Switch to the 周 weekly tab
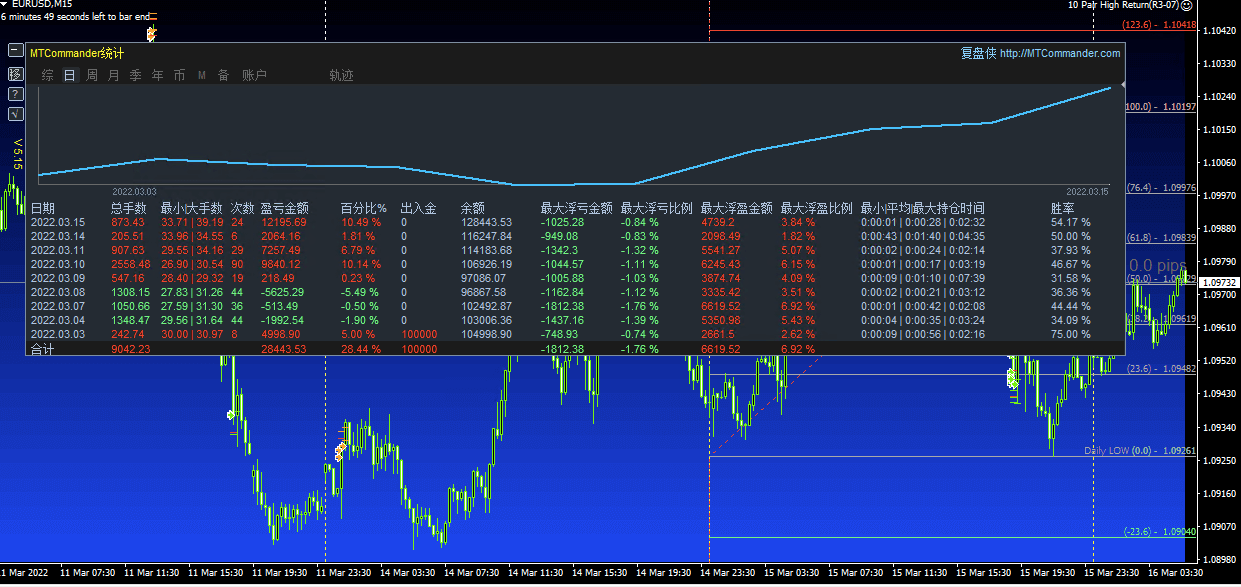The image size is (1241, 587). 91,75
